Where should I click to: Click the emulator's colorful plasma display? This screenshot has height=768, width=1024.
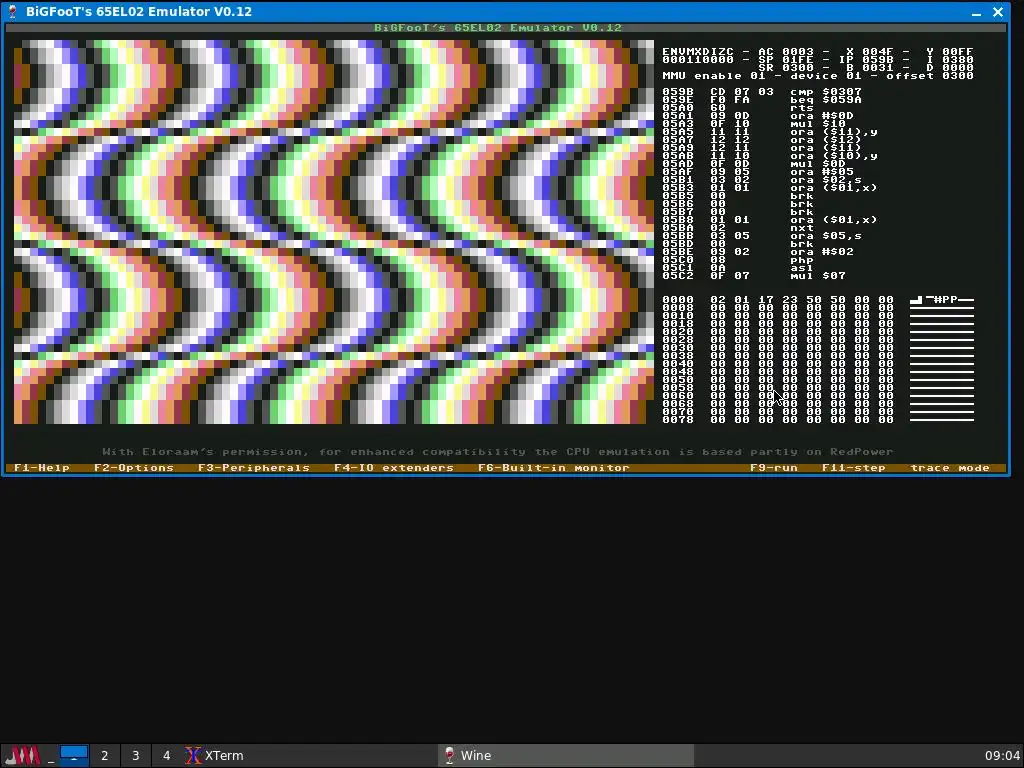334,232
